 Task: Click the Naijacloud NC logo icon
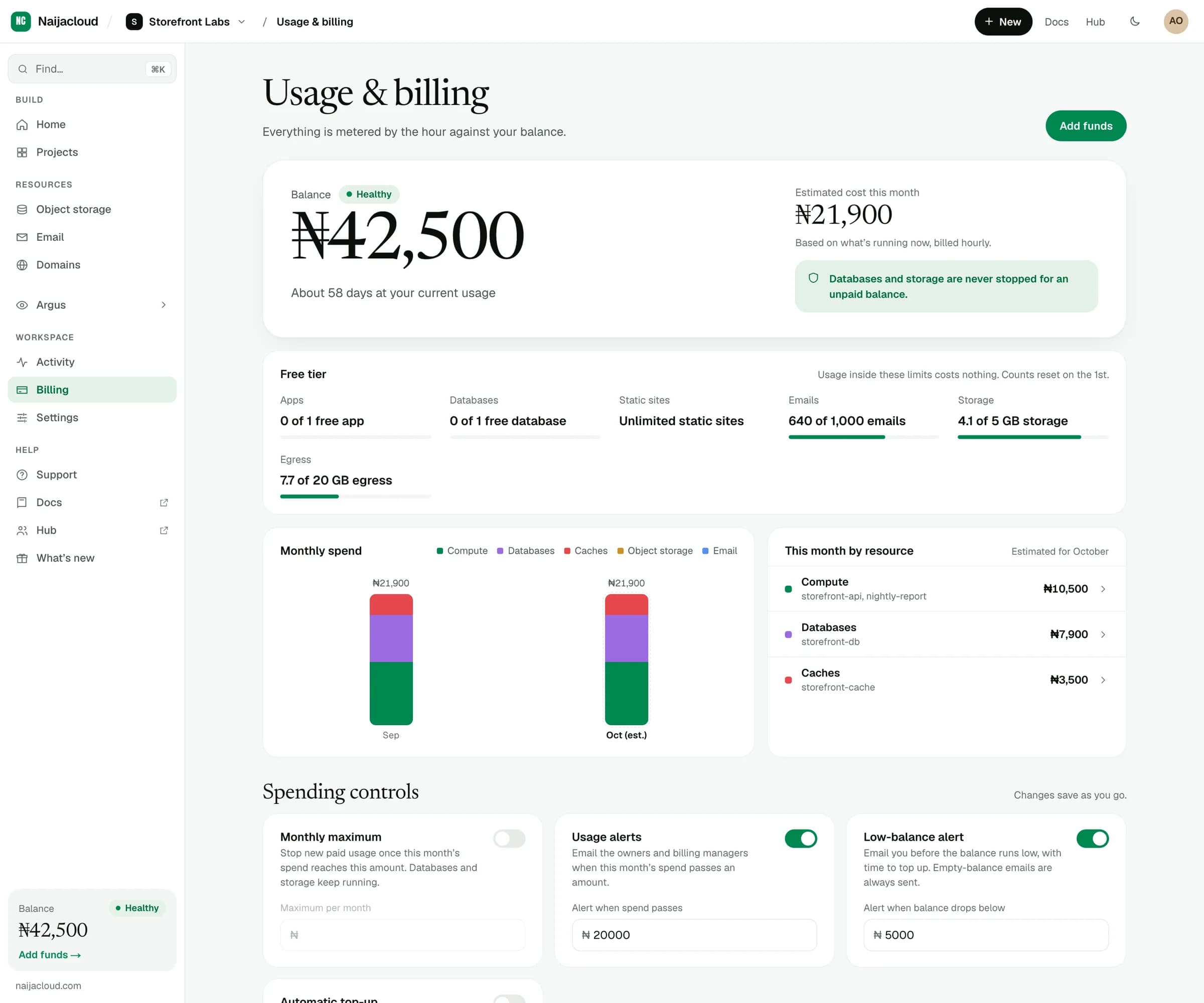click(x=21, y=21)
